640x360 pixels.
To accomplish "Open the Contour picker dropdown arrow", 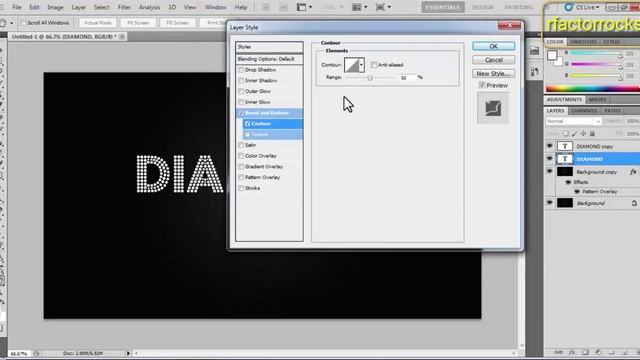I will [361, 65].
